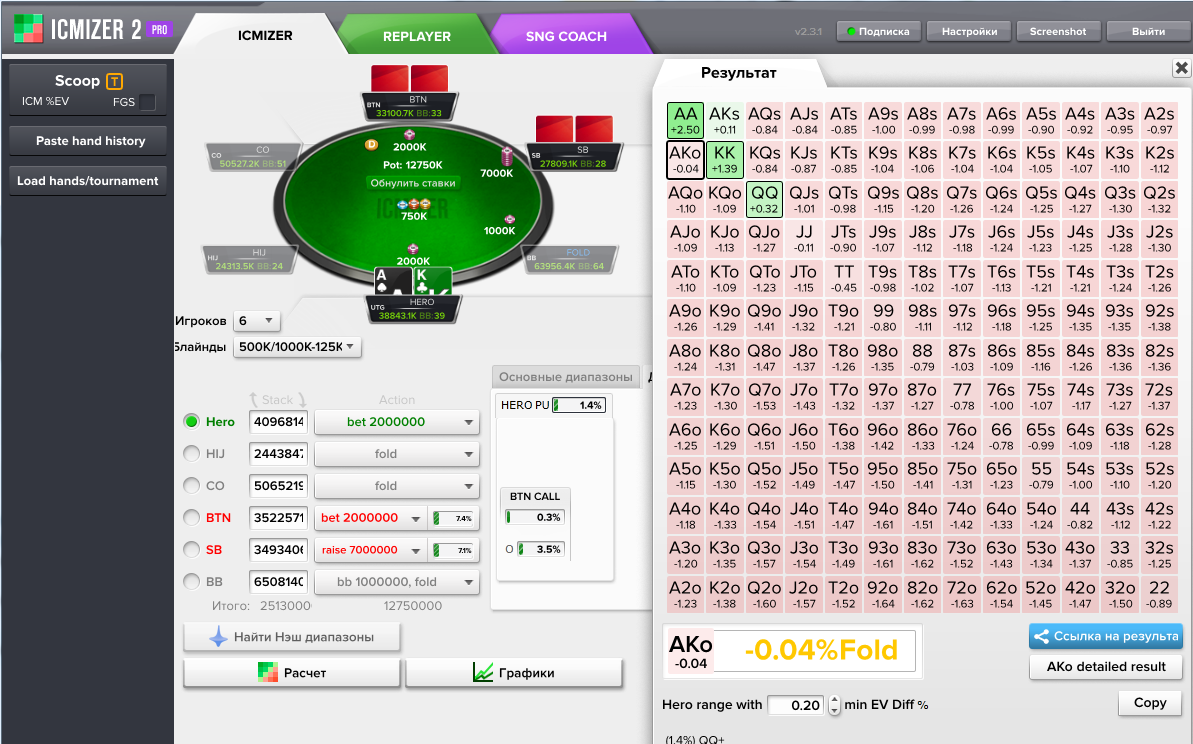
Task: Open CO fold action dropdown
Action: click(x=396, y=486)
